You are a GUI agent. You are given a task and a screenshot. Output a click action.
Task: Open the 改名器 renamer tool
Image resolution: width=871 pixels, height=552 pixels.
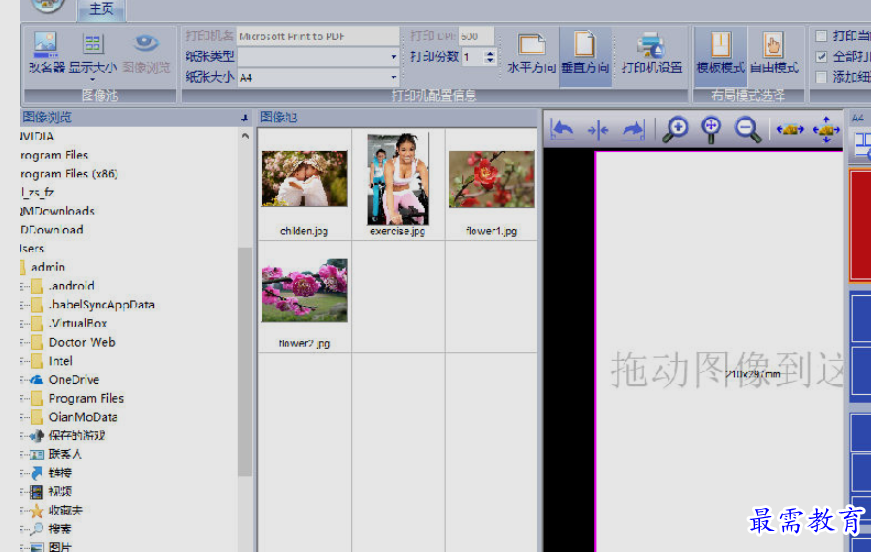pyautogui.click(x=47, y=53)
